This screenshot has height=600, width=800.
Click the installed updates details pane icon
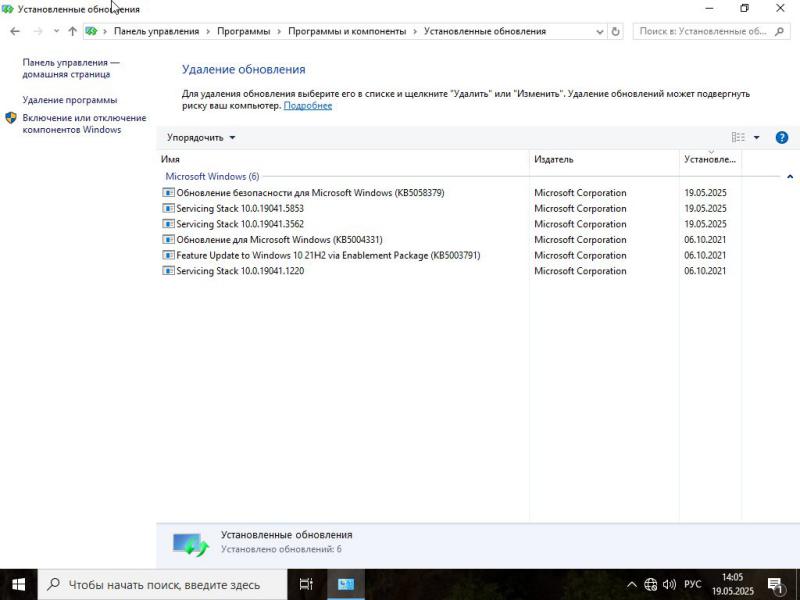coord(191,544)
